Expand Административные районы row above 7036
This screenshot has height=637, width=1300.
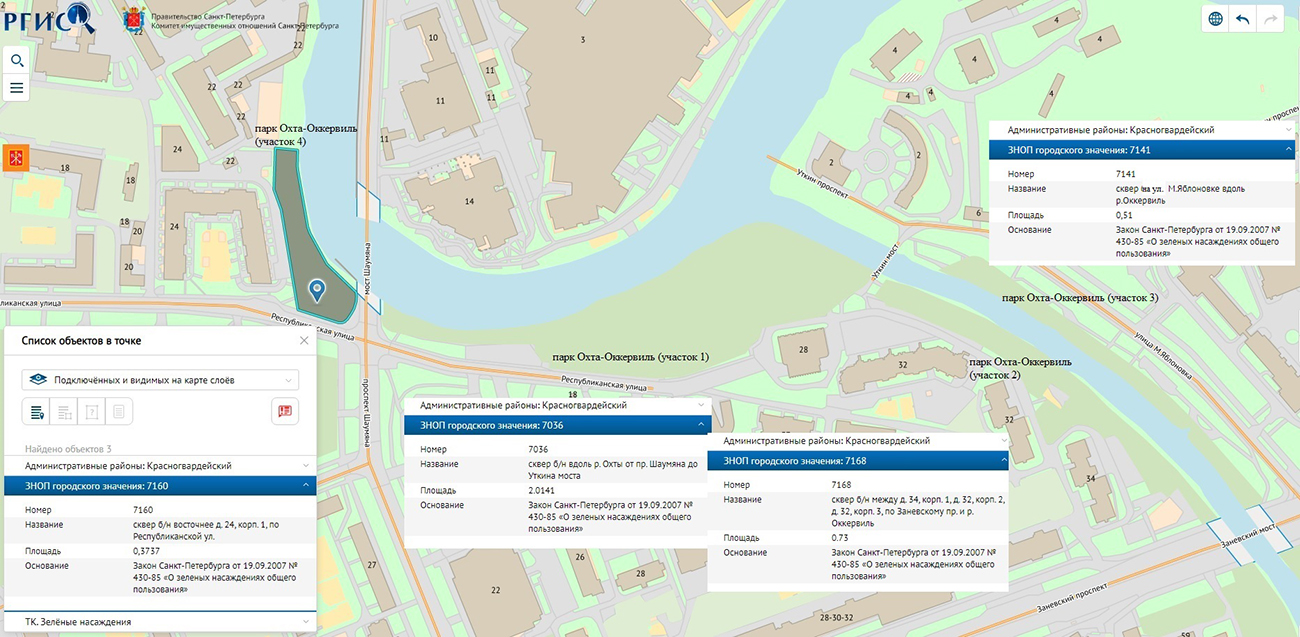coord(557,405)
